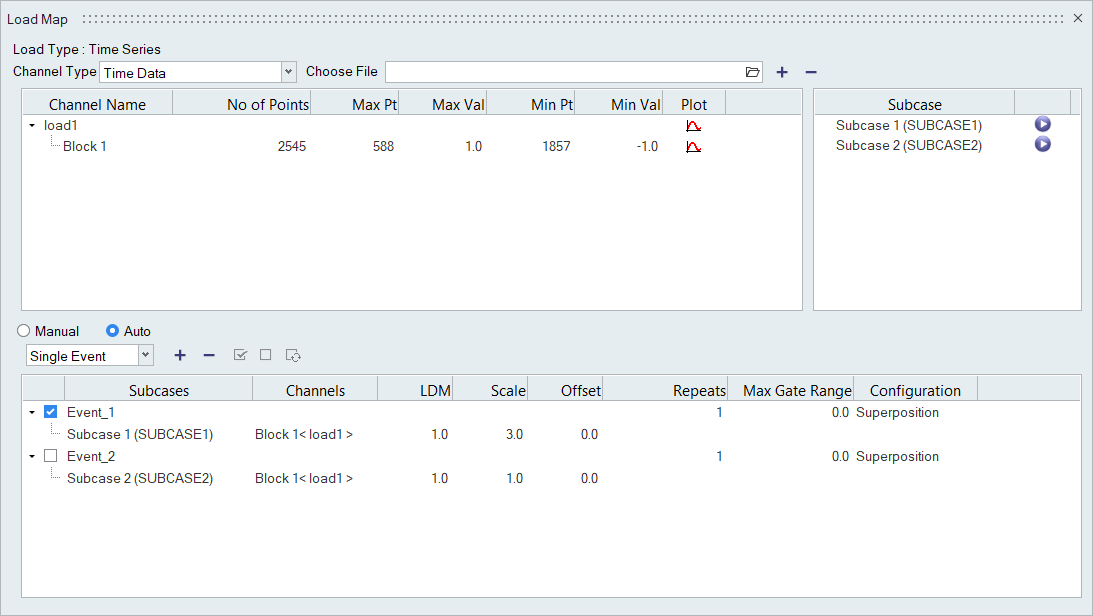Click the Channel Name column header

97,104
